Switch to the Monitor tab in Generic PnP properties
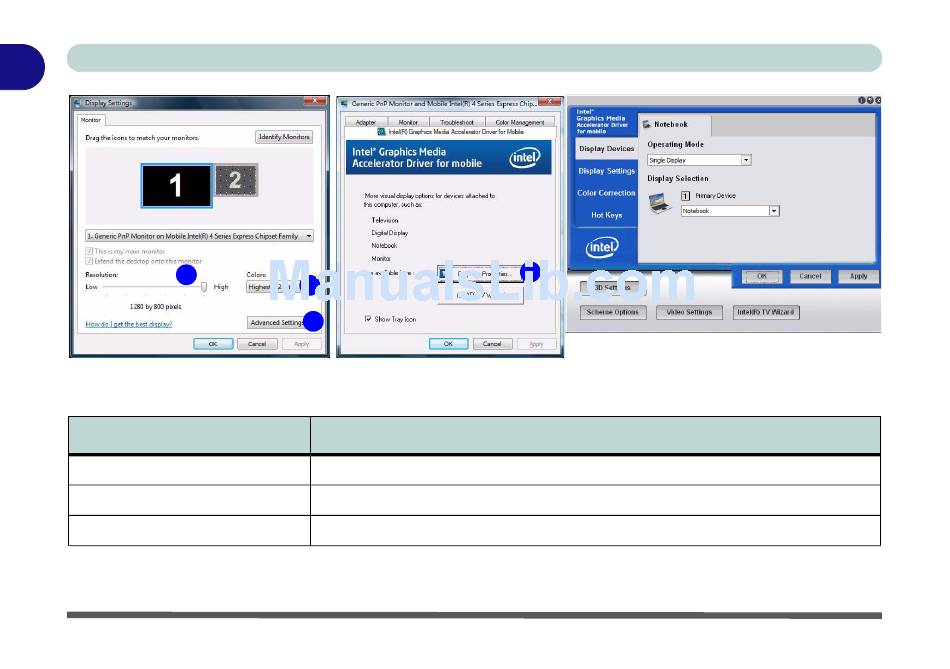The image size is (950, 669). 408,122
